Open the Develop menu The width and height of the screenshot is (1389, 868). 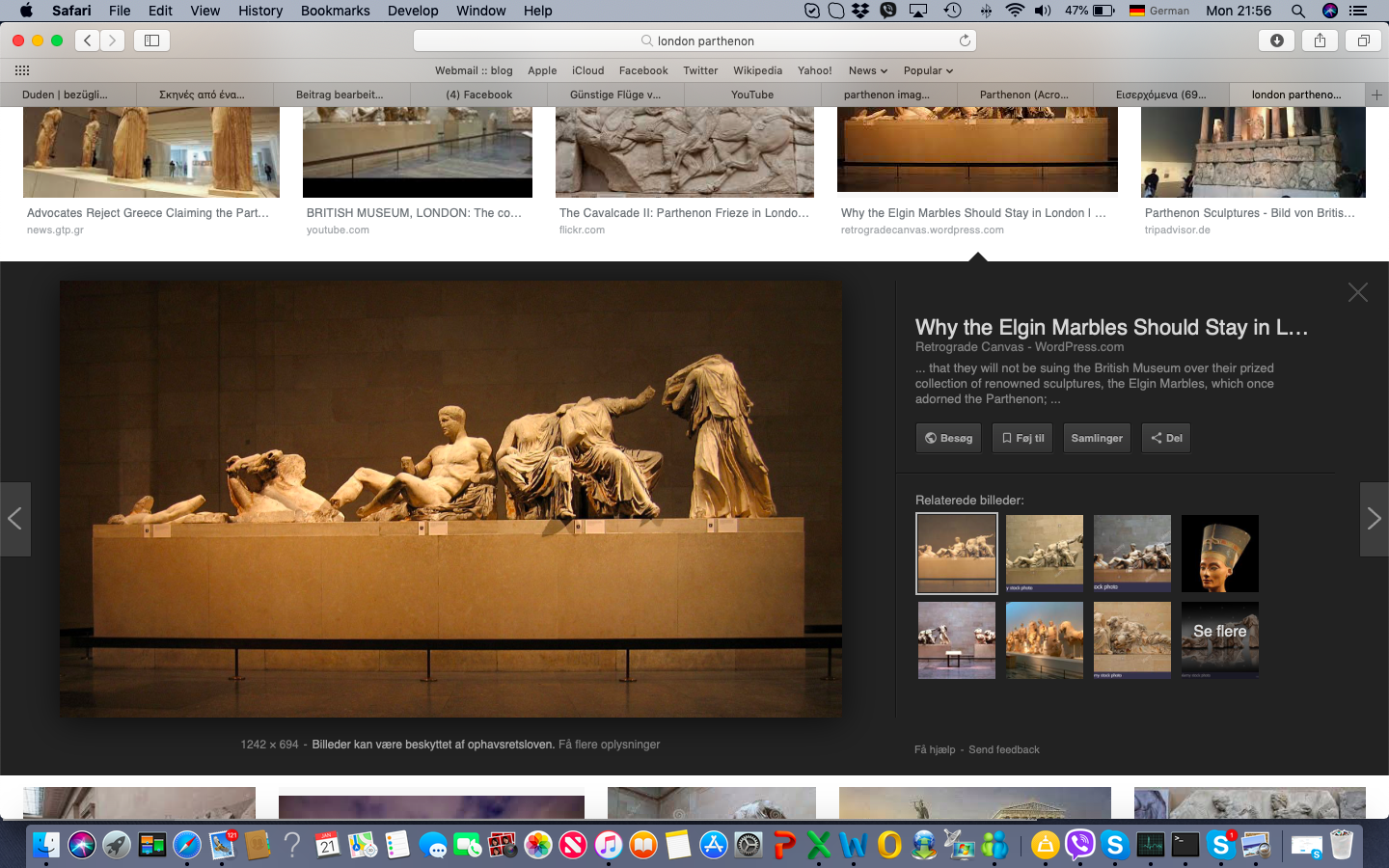[x=413, y=11]
